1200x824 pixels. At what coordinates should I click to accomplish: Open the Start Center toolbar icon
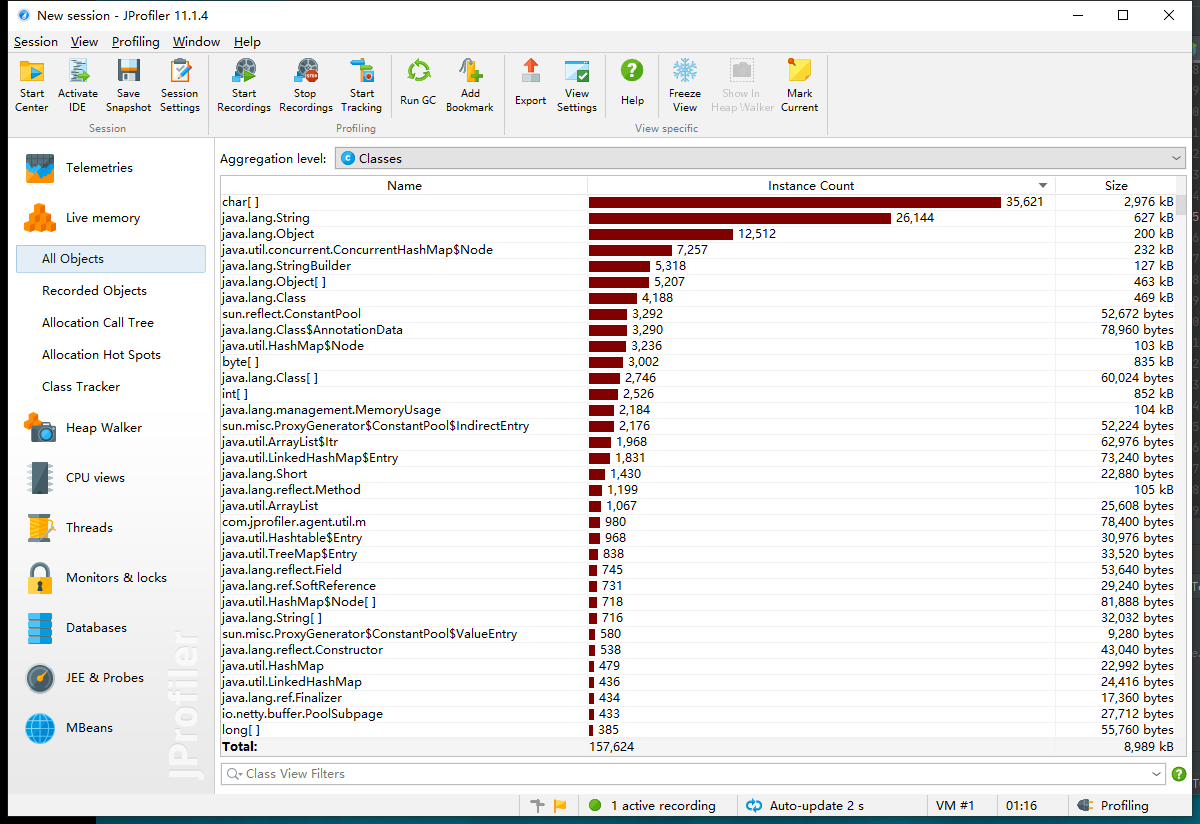pos(32,85)
